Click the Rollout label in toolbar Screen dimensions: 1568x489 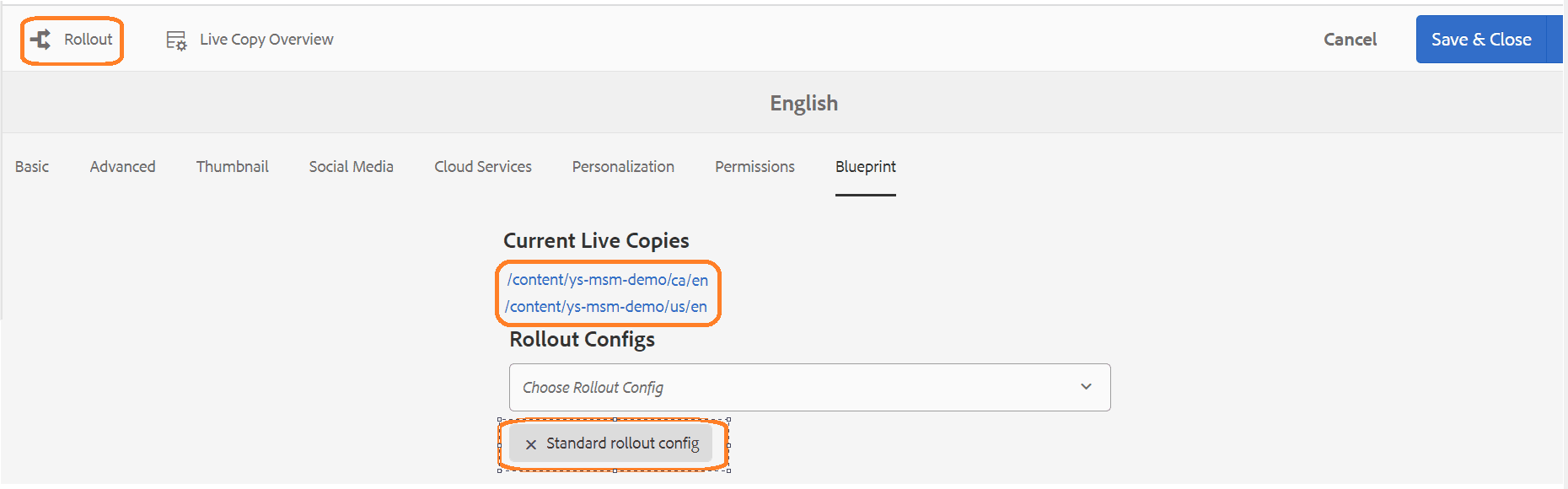89,40
